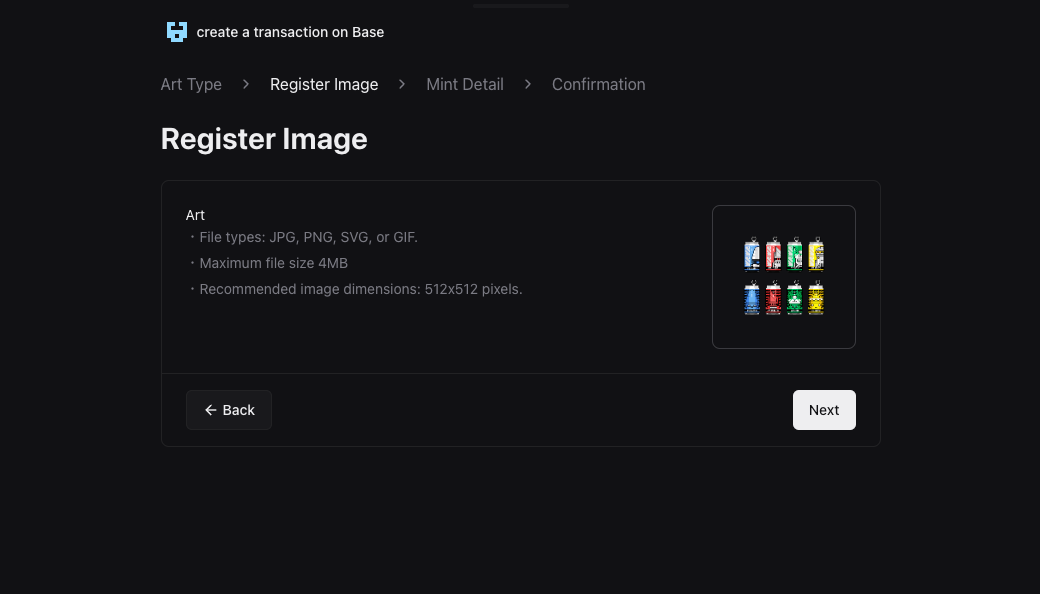The width and height of the screenshot is (1040, 594).
Task: Click the top-row blue can in artwork
Action: pos(752,254)
